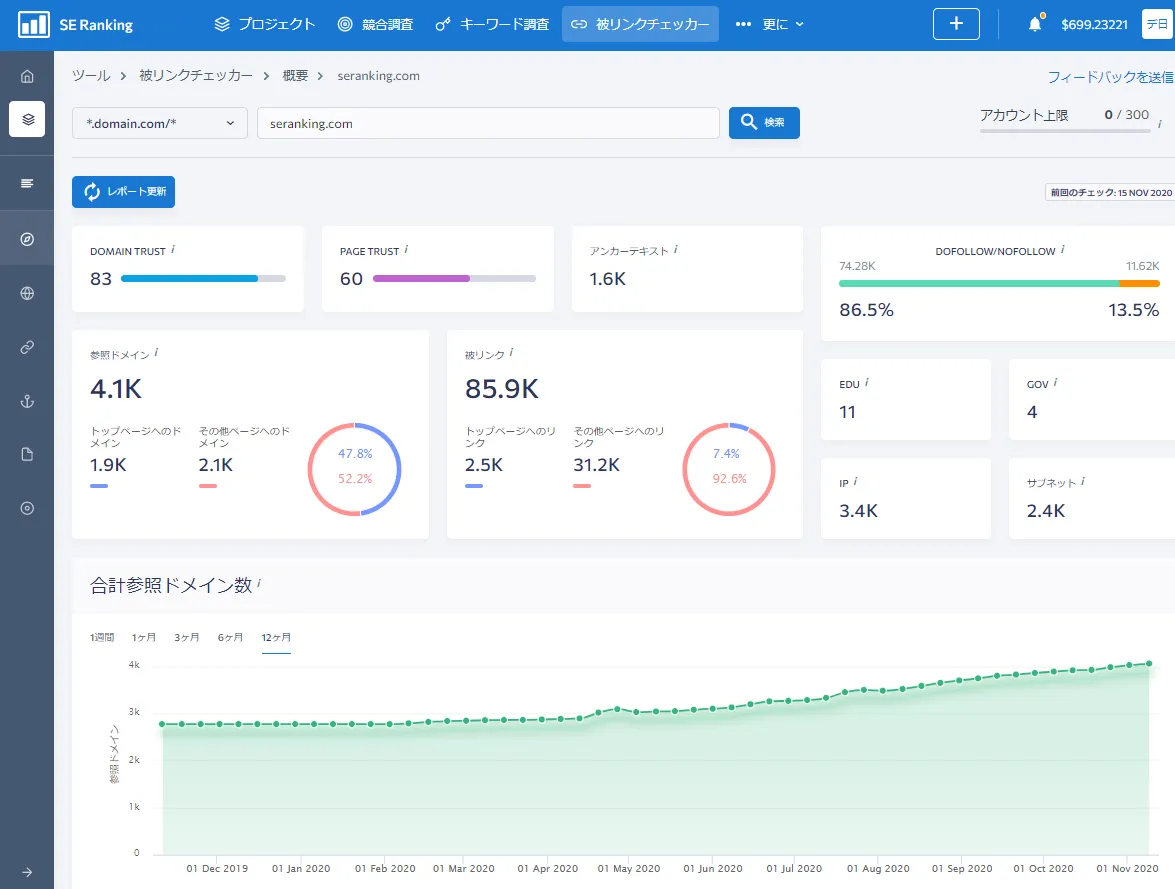The width and height of the screenshot is (1175, 889).
Task: Click the chain link sidebar icon
Action: pyautogui.click(x=27, y=347)
